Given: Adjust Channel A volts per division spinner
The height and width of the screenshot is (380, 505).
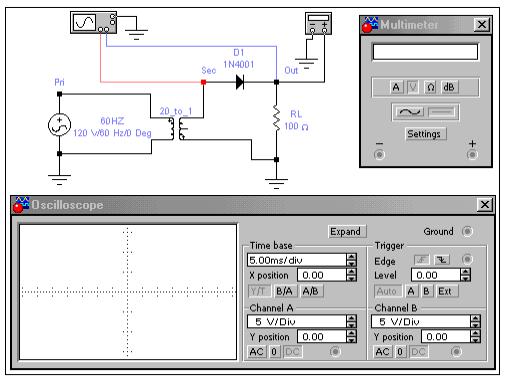Looking at the screenshot, I should [x=351, y=322].
